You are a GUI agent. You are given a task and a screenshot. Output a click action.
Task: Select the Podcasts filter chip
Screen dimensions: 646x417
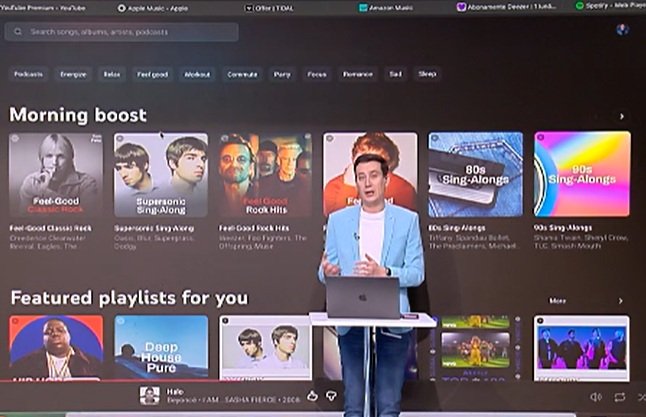(x=28, y=74)
